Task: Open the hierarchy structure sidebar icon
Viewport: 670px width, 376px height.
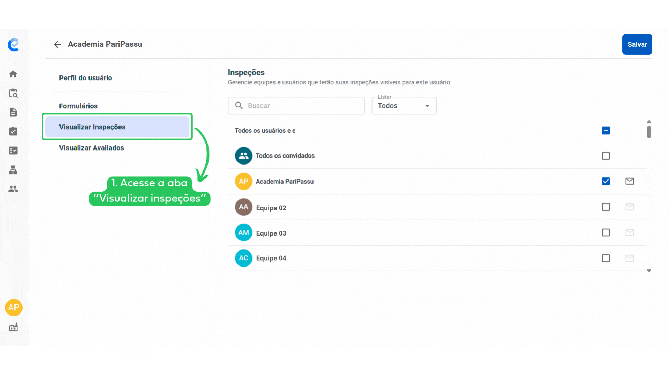Action: coord(13,170)
